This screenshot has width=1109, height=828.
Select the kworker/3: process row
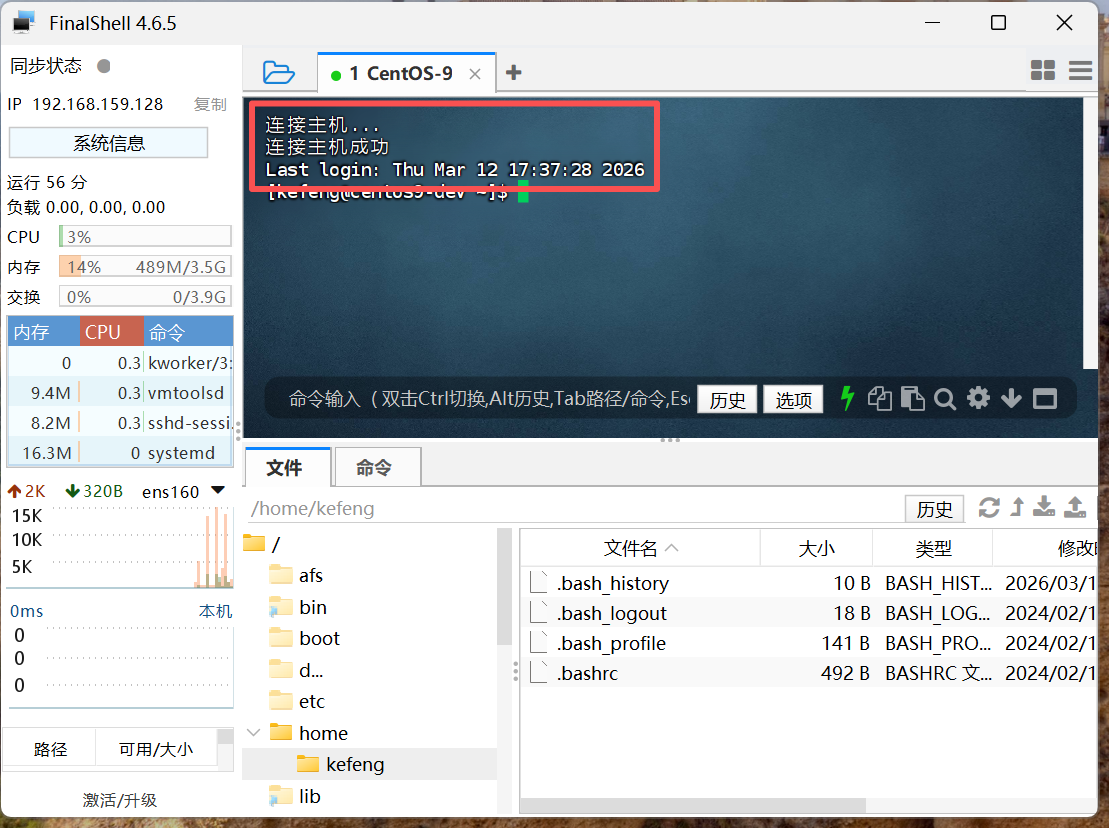click(x=120, y=363)
